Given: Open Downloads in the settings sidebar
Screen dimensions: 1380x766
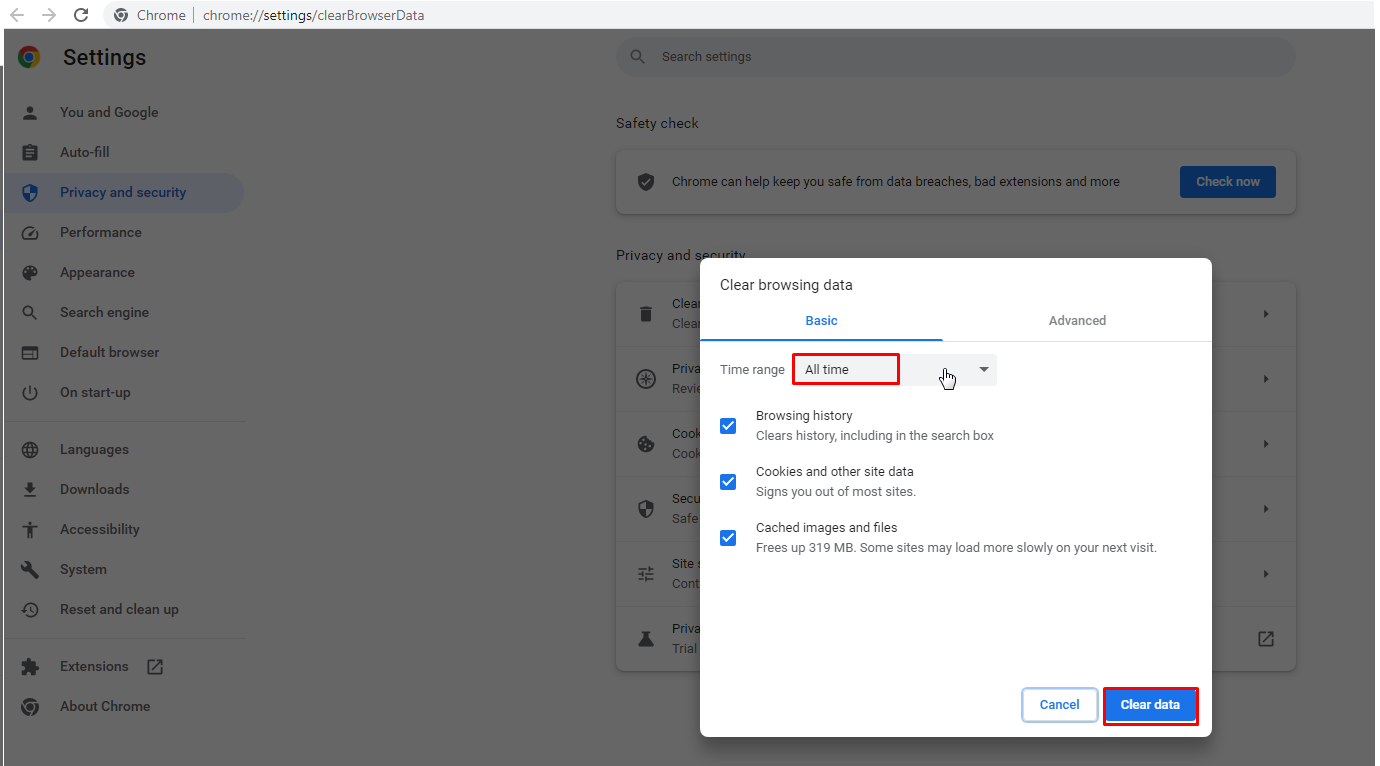Looking at the screenshot, I should coord(94,490).
